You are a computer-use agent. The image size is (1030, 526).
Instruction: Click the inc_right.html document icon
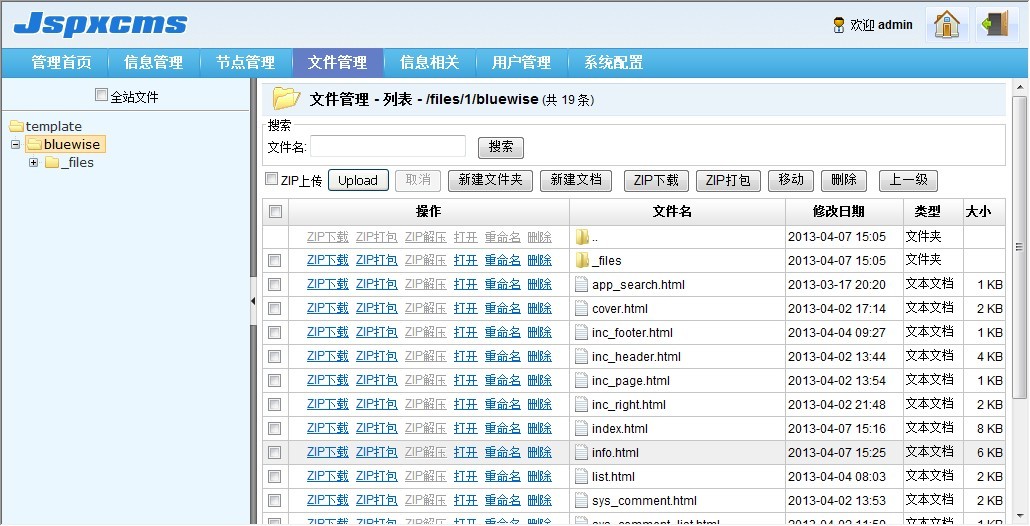(581, 405)
